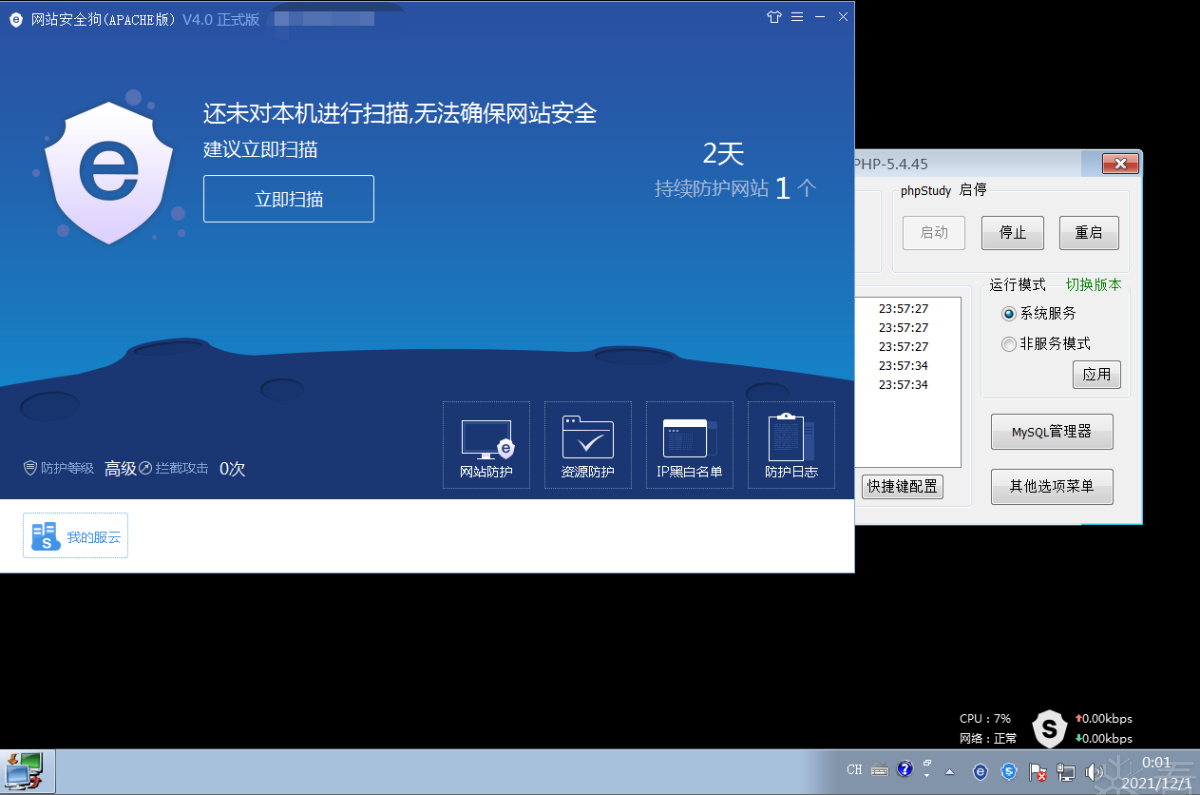Viewport: 1200px width, 795px height.
Task: Open MySQL管理器 menu in phpStudy
Action: point(1052,432)
